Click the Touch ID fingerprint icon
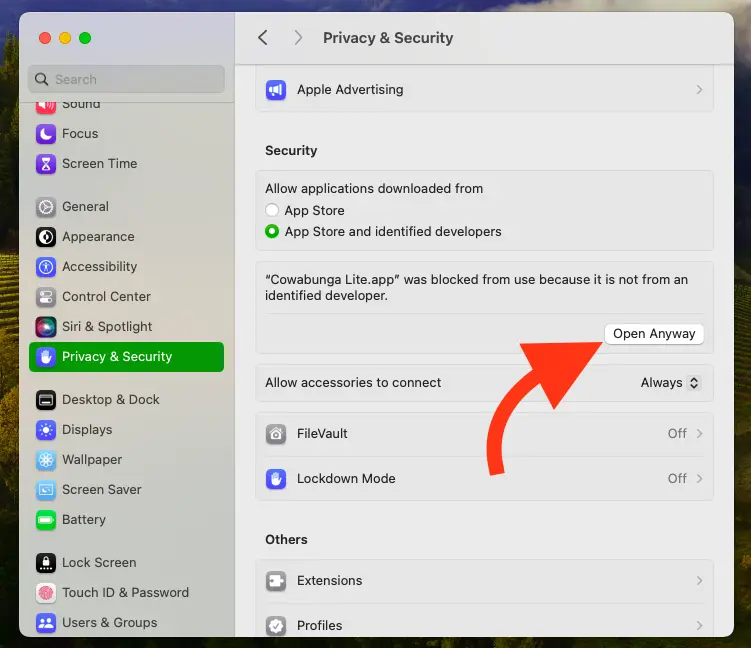This screenshot has height=648, width=751. 46,593
